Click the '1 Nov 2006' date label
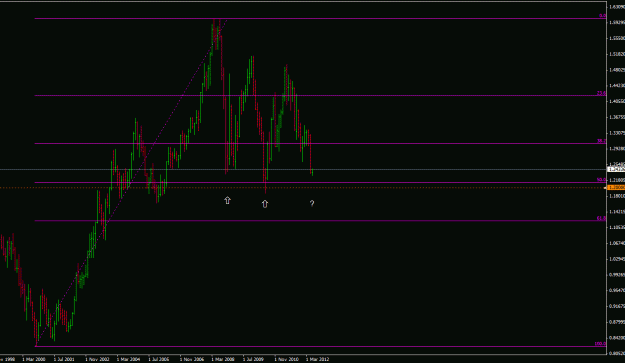Viewport: 625px width, 363px height. tap(192, 359)
